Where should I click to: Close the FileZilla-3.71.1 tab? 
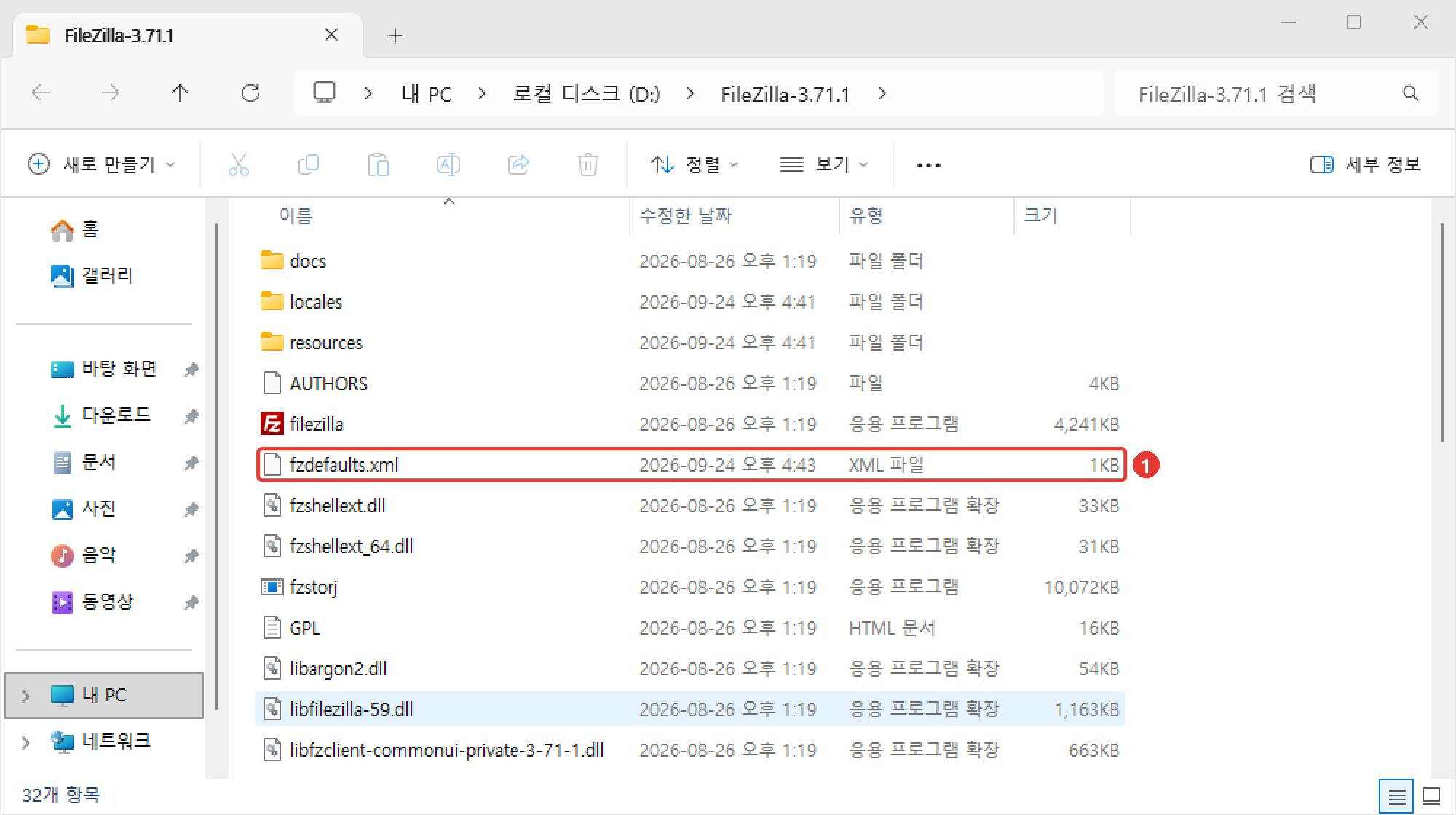pos(331,35)
